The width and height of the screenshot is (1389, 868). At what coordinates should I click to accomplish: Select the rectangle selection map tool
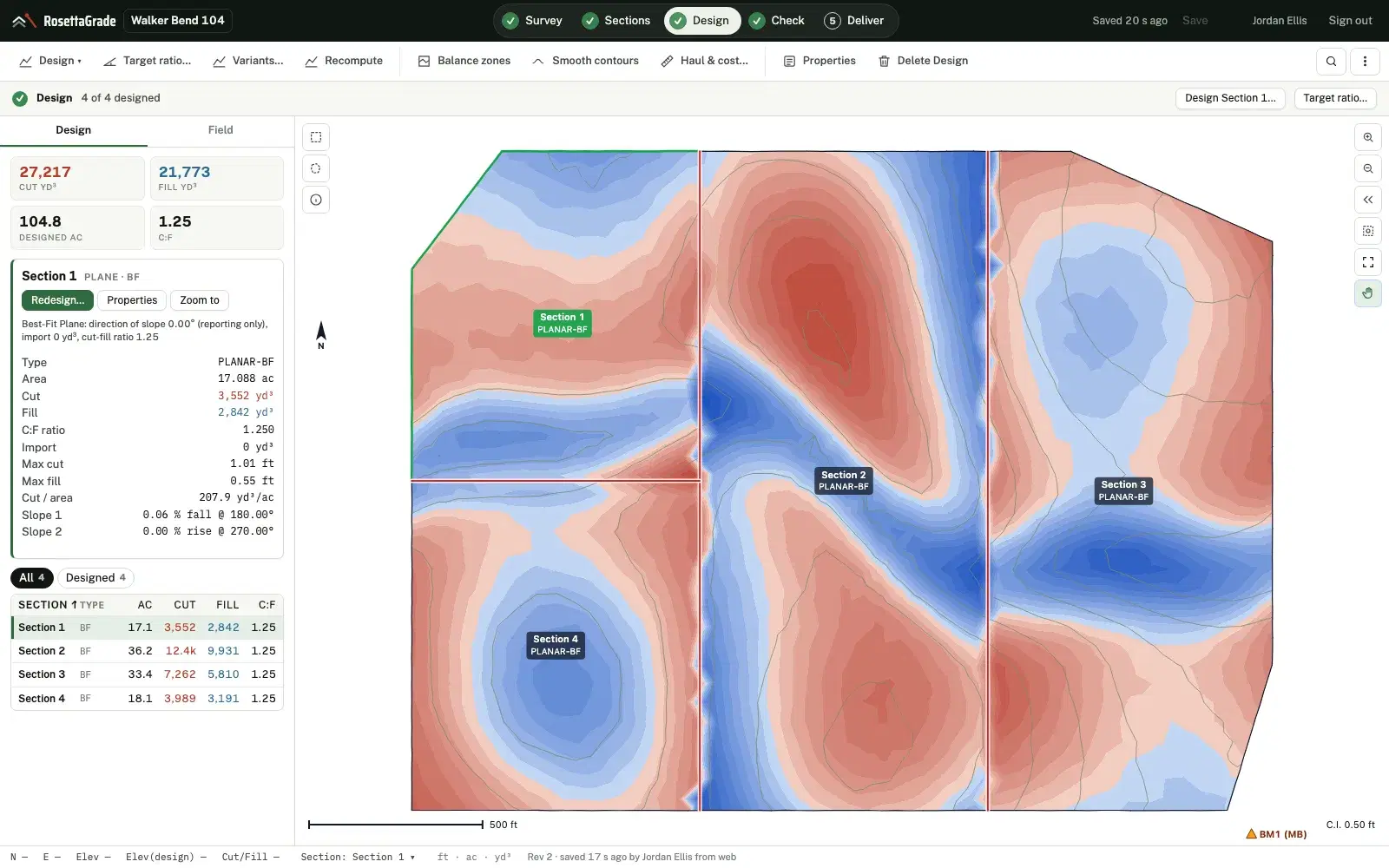316,137
